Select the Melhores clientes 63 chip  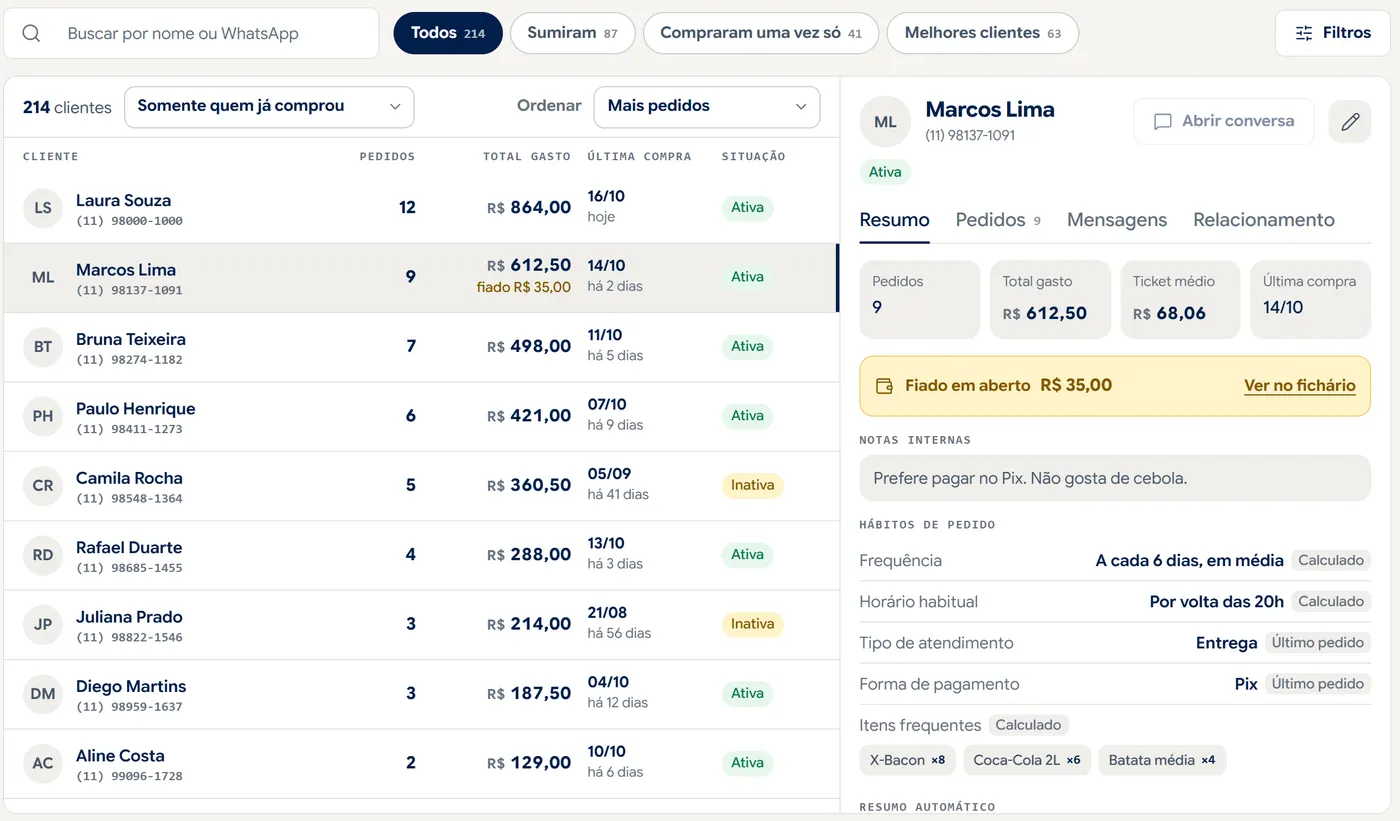tap(983, 33)
